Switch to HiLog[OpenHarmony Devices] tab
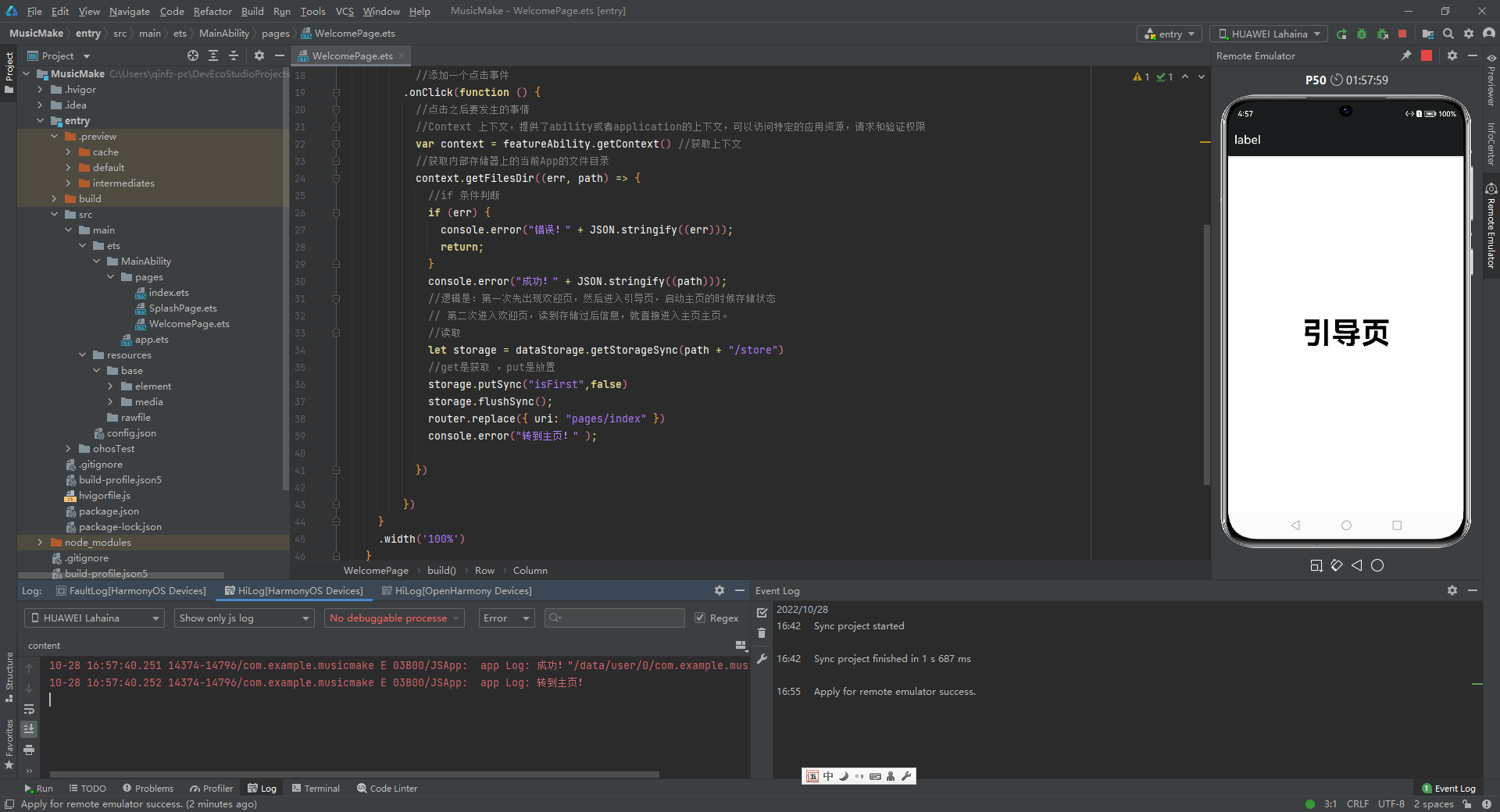Screen dimensions: 1500x812 click(457, 590)
